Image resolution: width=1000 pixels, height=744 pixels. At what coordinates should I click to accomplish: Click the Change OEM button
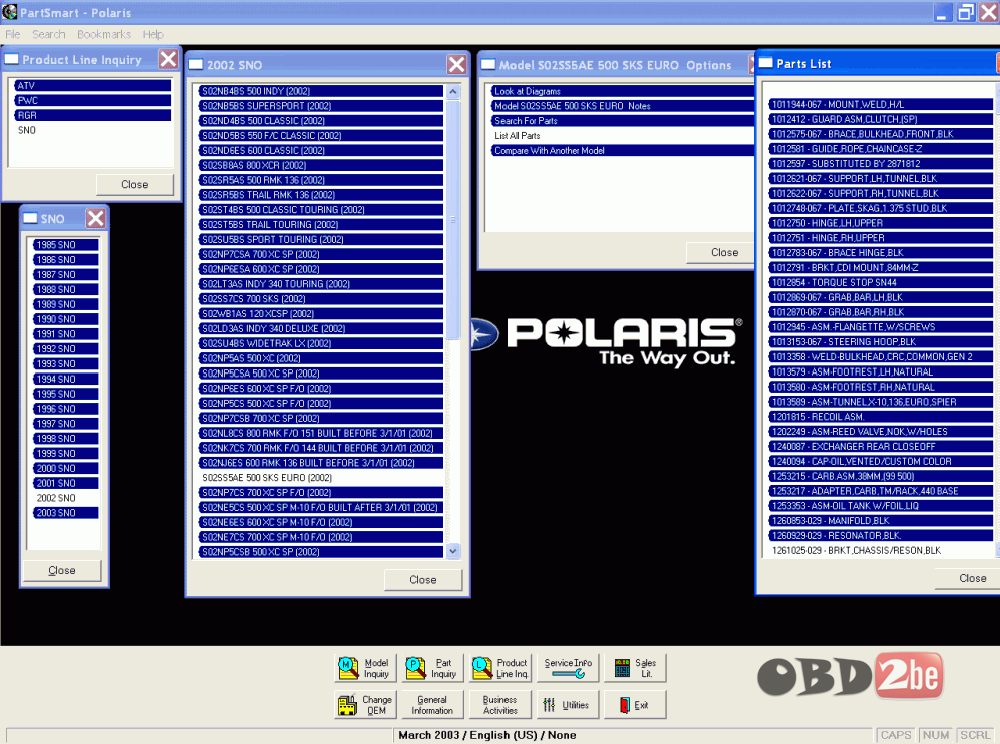(x=365, y=704)
